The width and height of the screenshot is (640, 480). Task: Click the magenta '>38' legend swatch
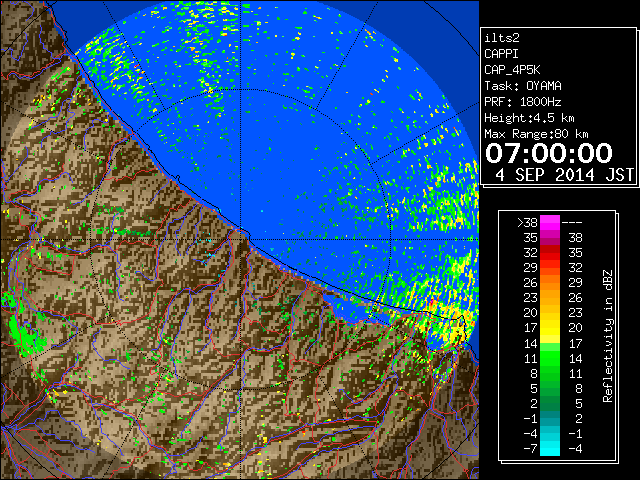pyautogui.click(x=550, y=223)
